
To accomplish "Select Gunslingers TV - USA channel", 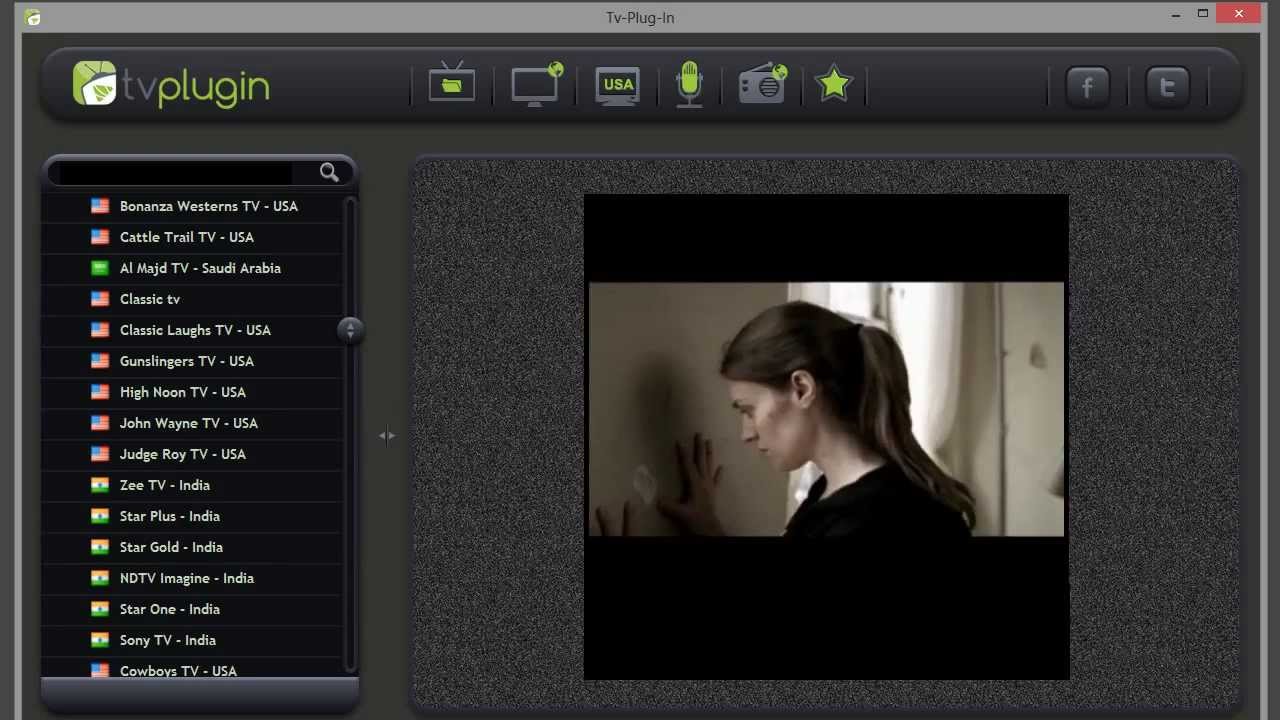I will tap(193, 361).
